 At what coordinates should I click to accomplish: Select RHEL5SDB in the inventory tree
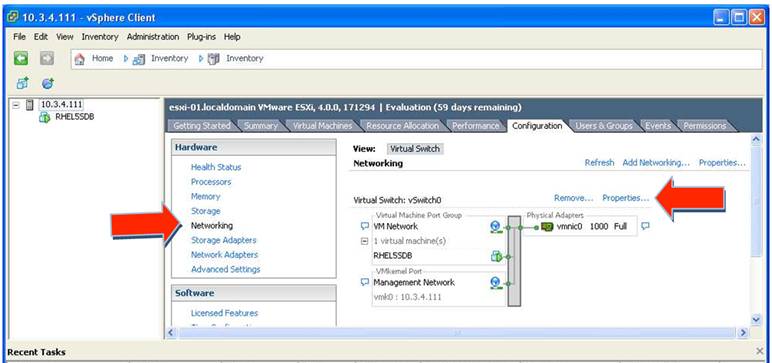75,117
